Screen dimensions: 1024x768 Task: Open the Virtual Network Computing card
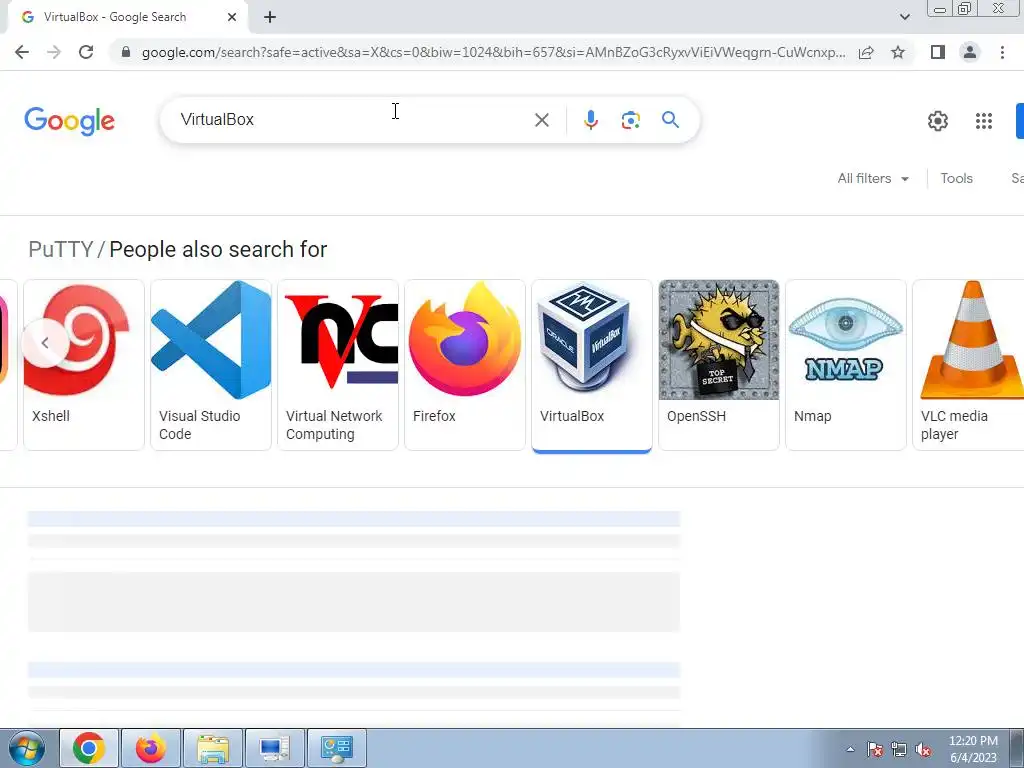coord(338,365)
